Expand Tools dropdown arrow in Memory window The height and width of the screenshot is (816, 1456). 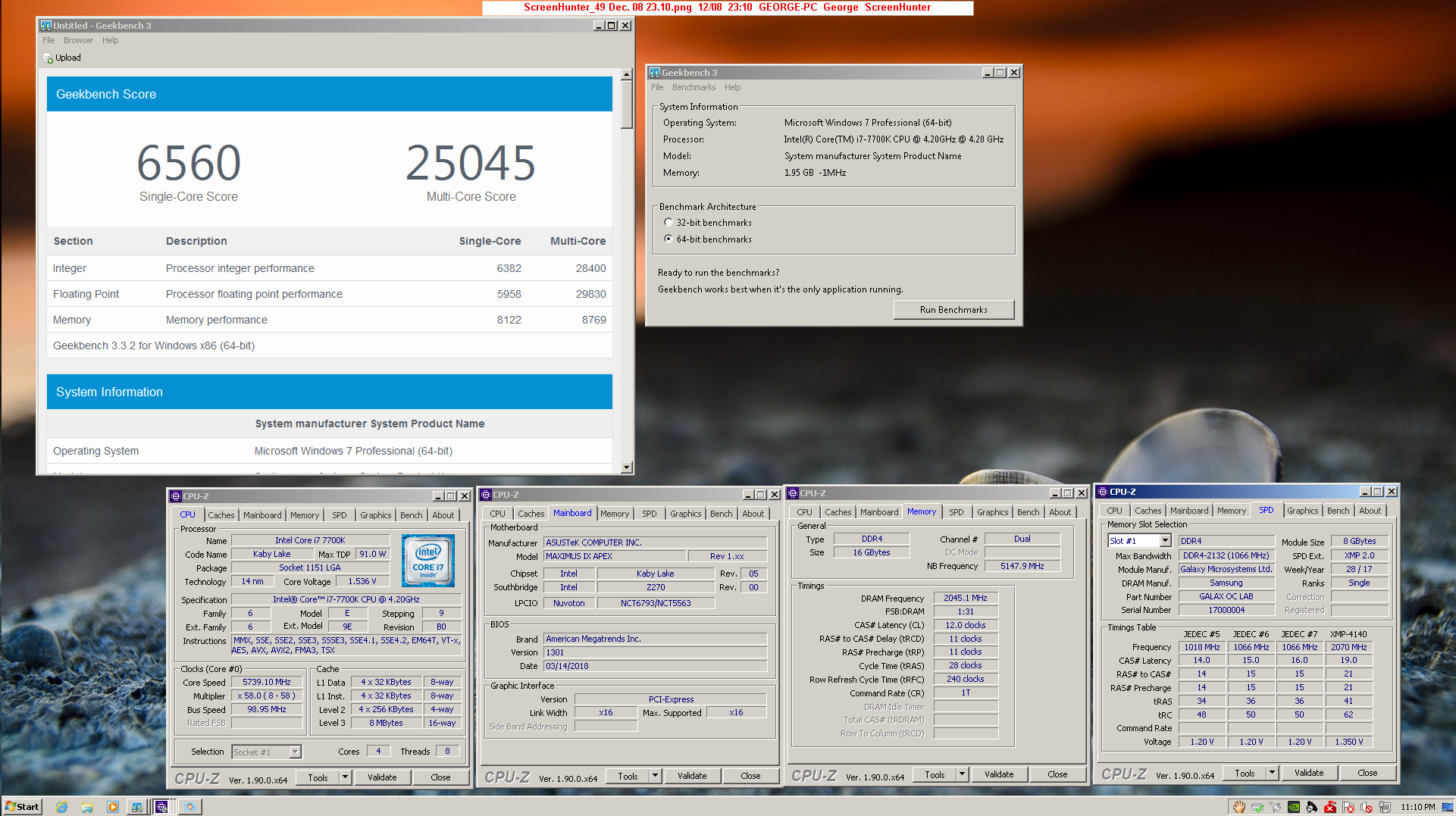tap(963, 774)
